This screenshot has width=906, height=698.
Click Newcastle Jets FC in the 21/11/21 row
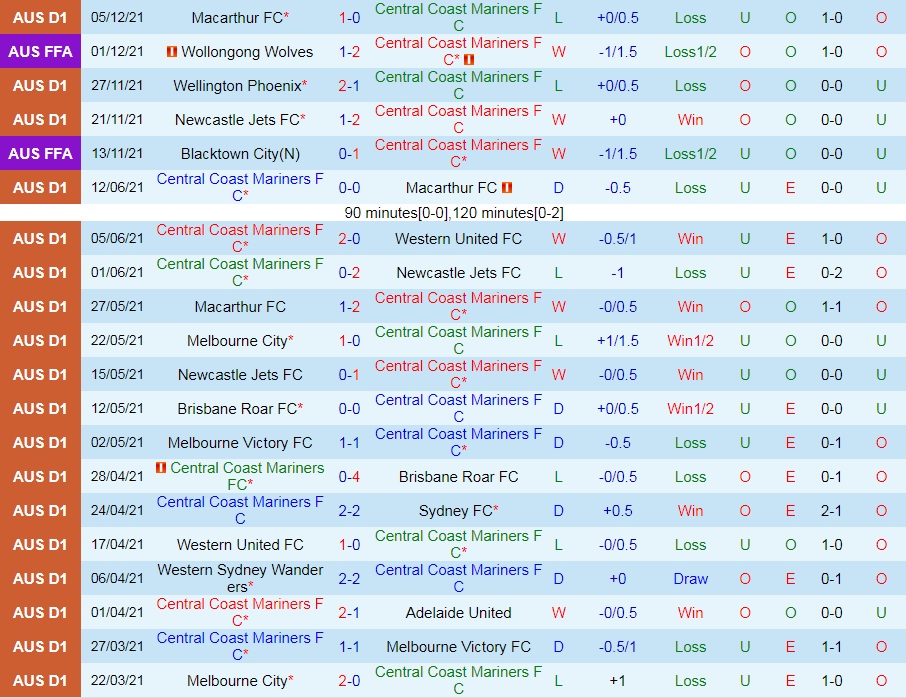(x=237, y=120)
